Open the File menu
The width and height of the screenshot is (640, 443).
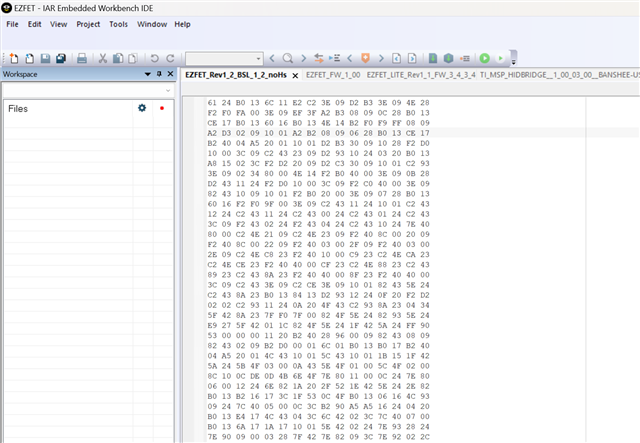(x=12, y=24)
